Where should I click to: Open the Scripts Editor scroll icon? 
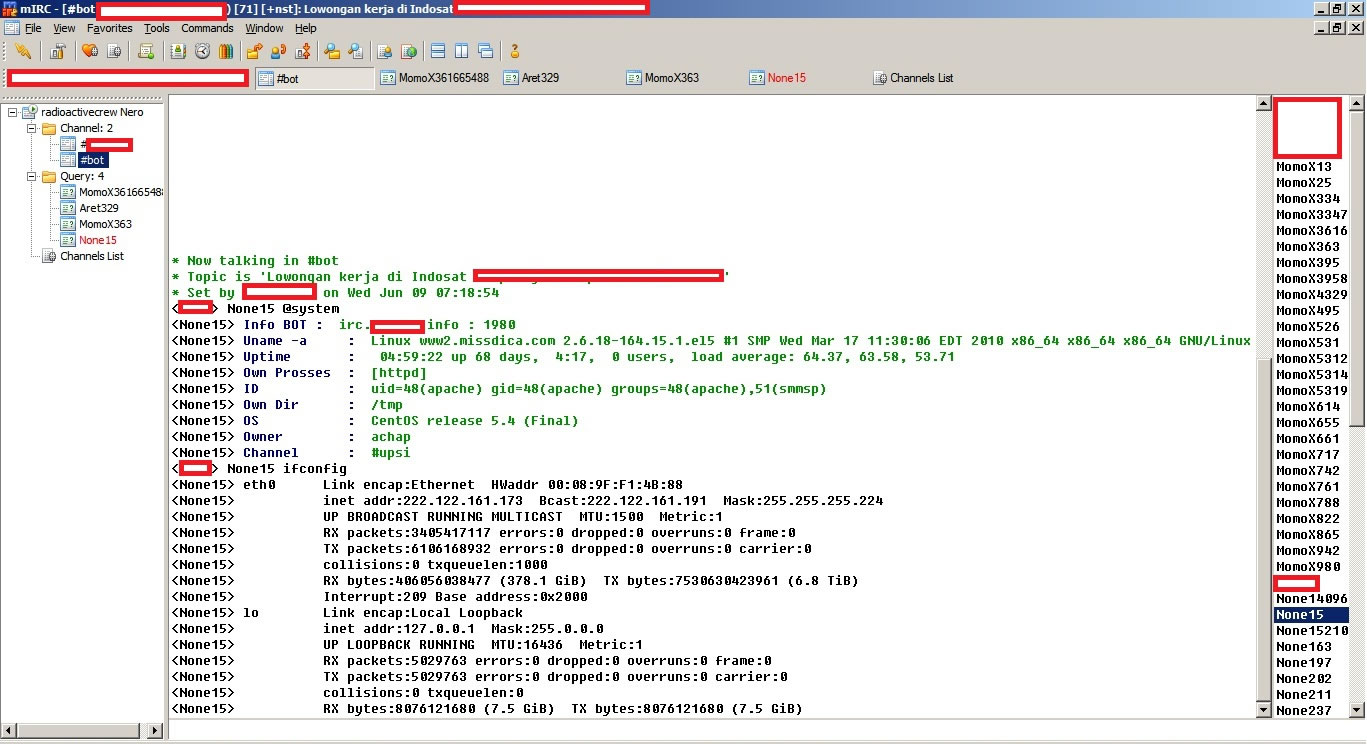coord(146,51)
